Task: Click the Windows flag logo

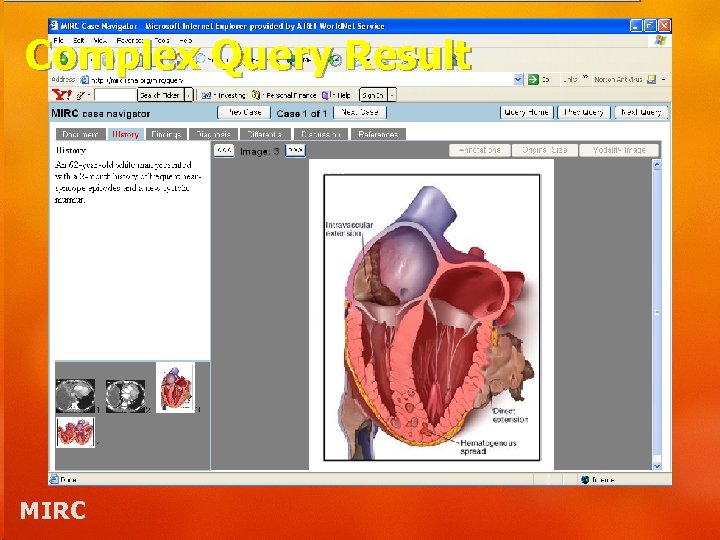Action: tap(660, 40)
